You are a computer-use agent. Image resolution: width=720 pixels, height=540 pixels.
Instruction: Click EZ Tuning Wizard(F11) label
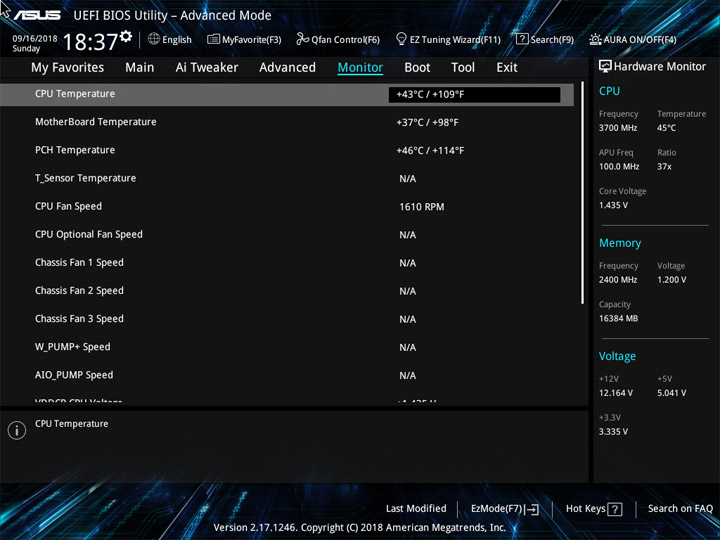click(x=455, y=40)
